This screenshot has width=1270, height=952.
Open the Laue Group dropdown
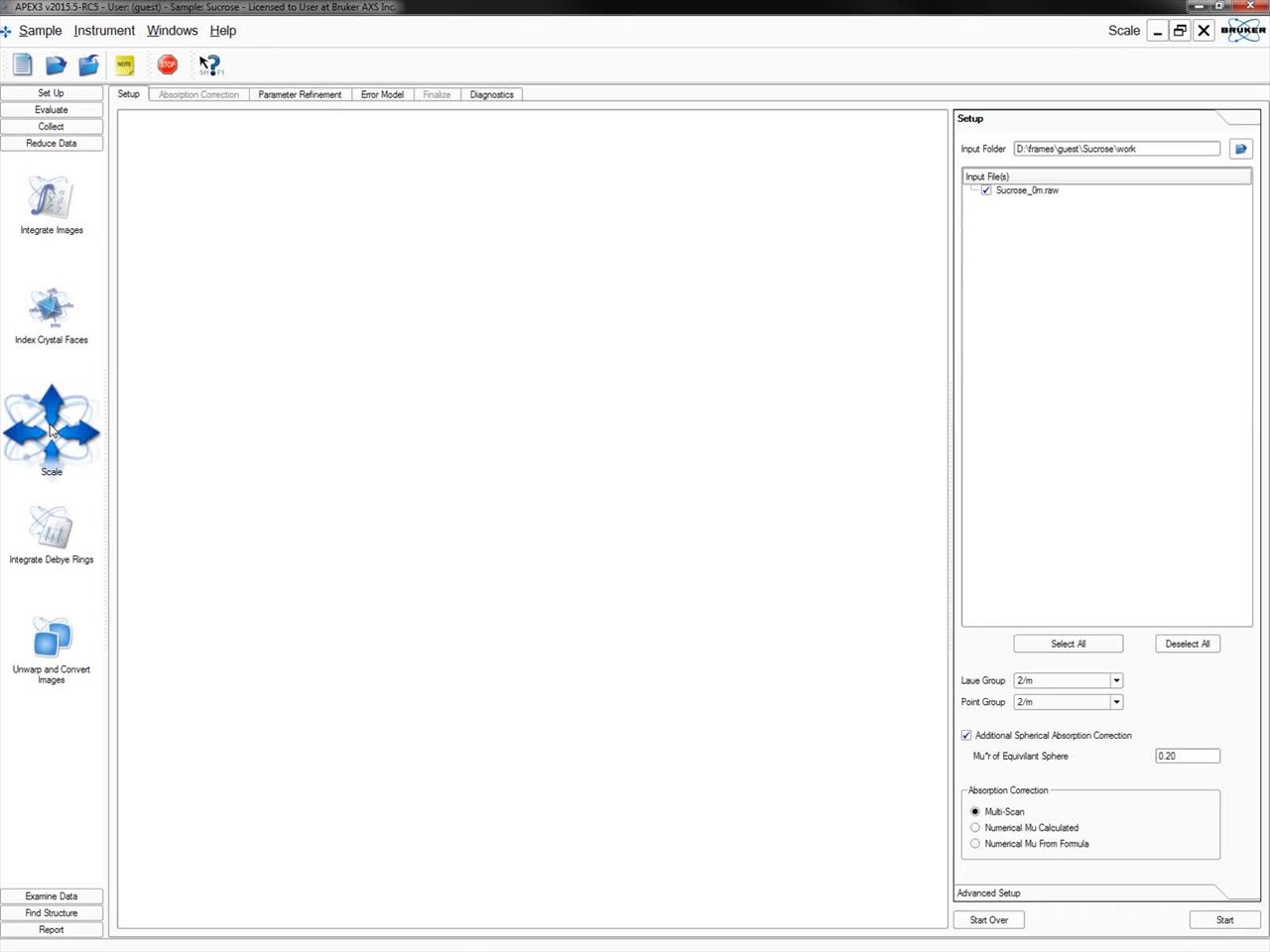pyautogui.click(x=1116, y=680)
